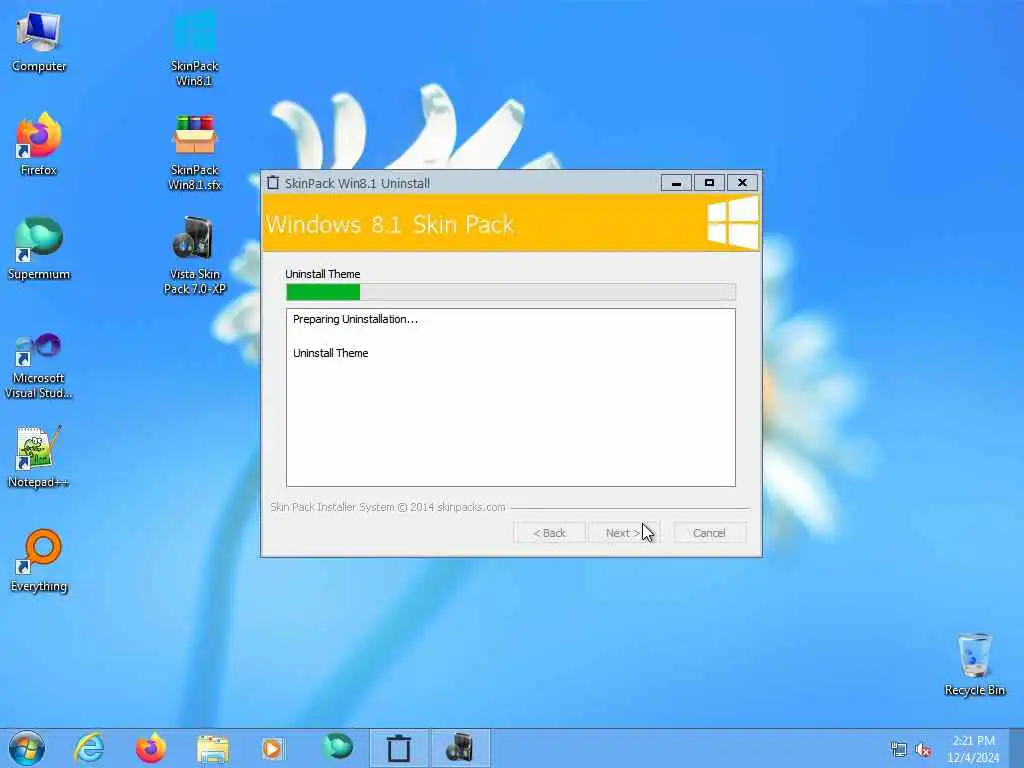
Task: Select the SkinPack Win8.1.sfx archive icon
Action: coord(195,152)
